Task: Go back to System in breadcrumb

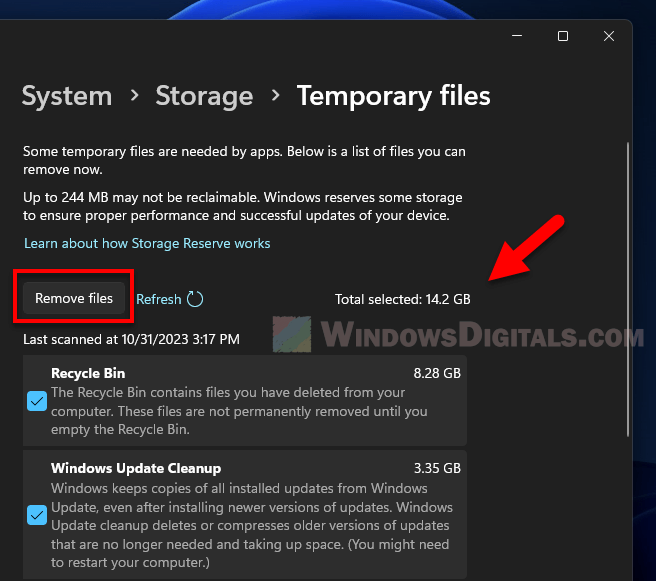Action: pos(67,96)
